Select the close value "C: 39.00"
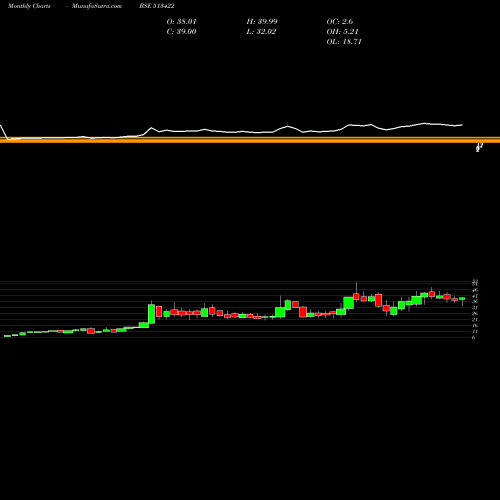This screenshot has height=500, width=500. (x=181, y=32)
